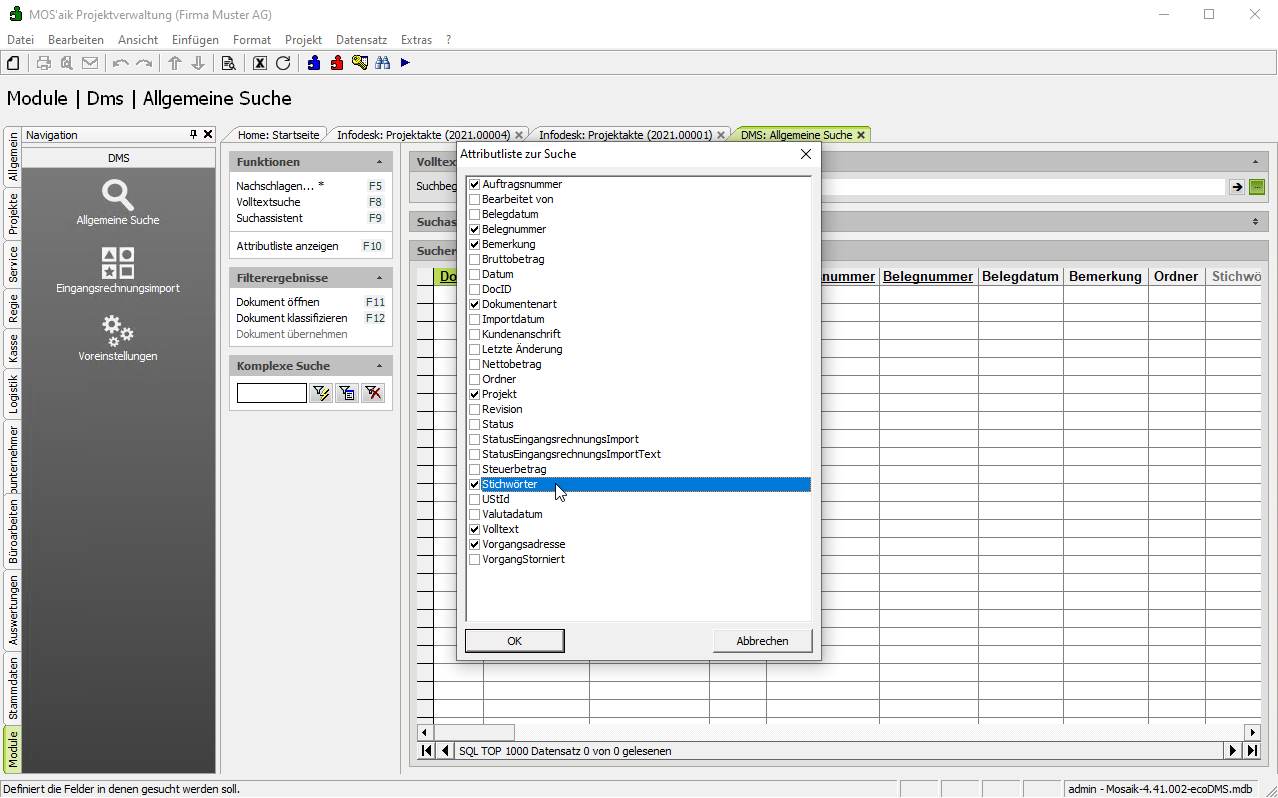Collapse the Funktionen panel
The image size is (1278, 798).
(x=379, y=162)
